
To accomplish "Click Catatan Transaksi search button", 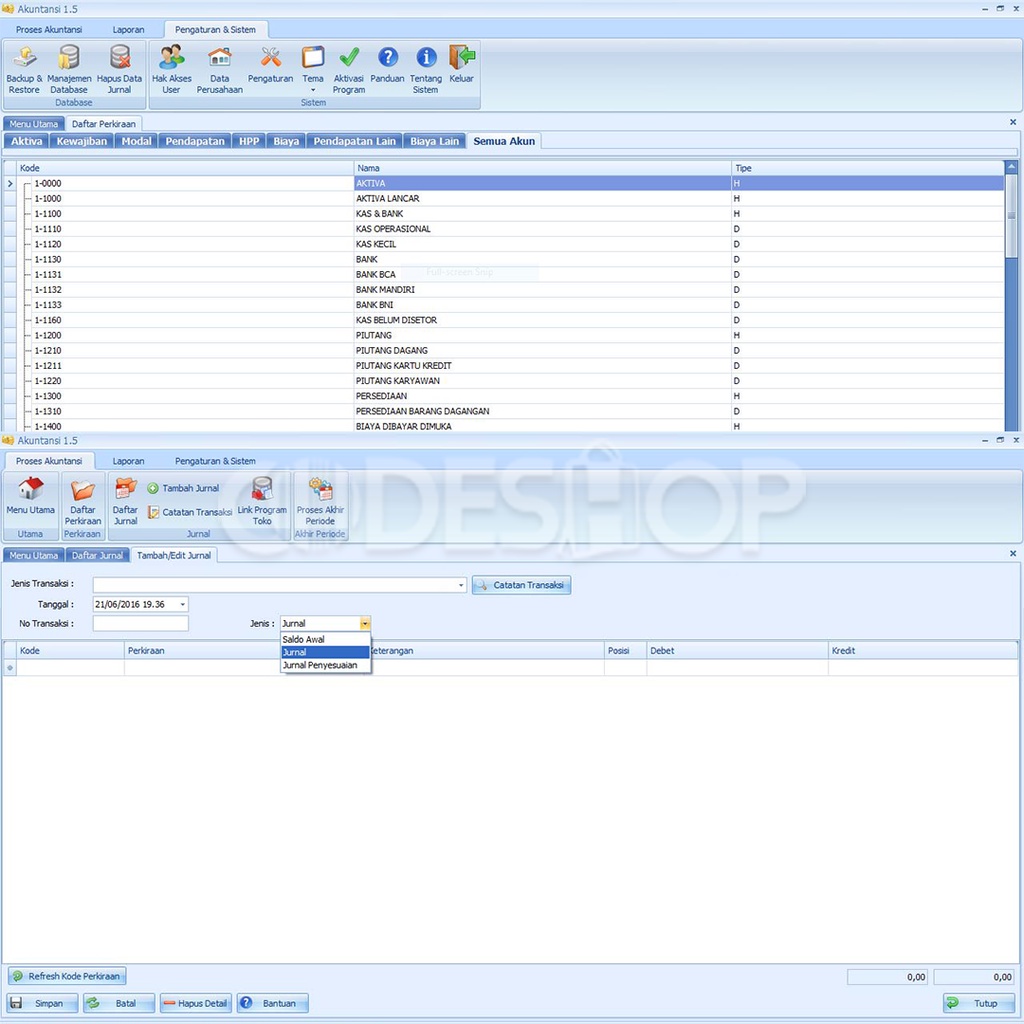I will coord(521,585).
